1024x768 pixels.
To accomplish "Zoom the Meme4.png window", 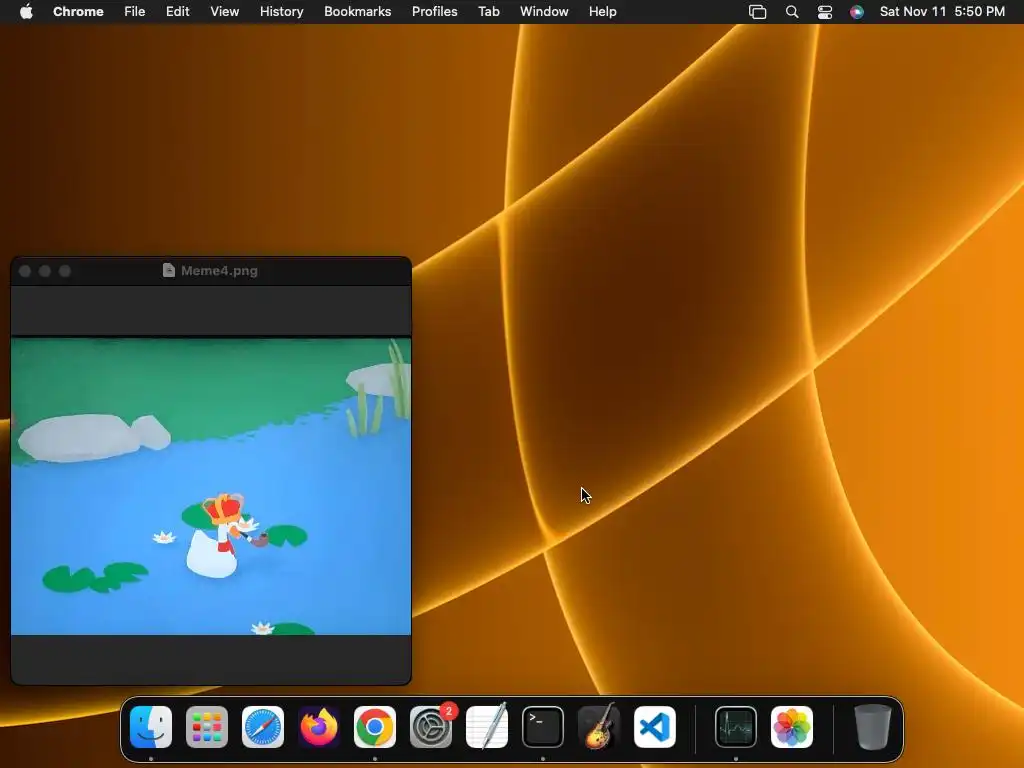I will coord(65,271).
